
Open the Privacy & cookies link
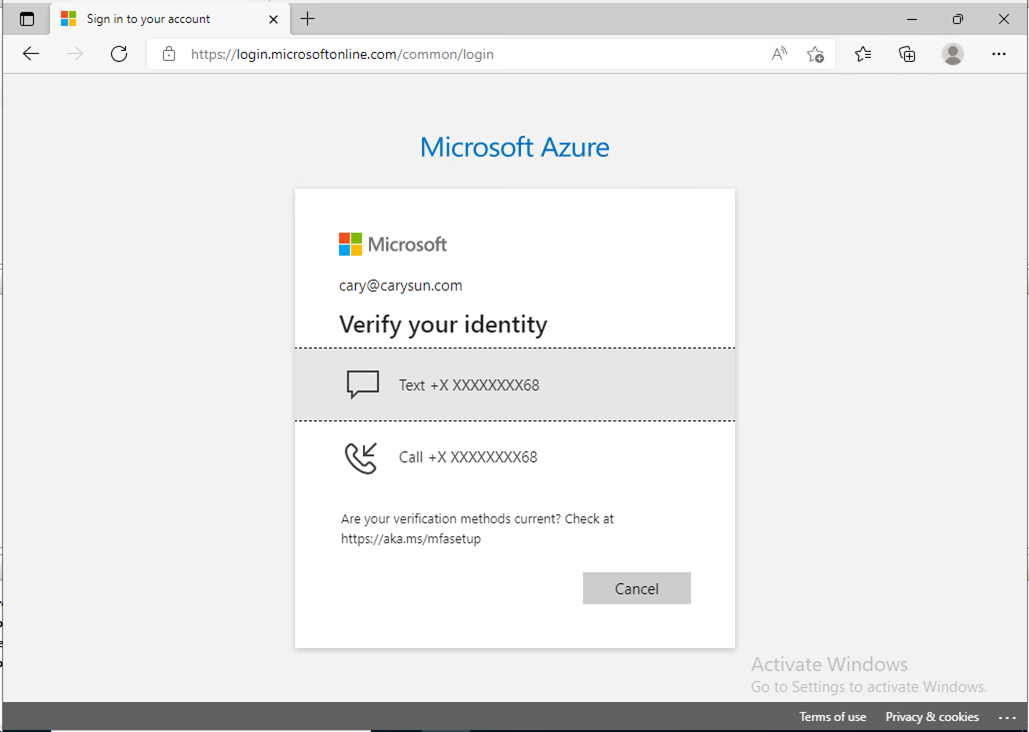(932, 717)
